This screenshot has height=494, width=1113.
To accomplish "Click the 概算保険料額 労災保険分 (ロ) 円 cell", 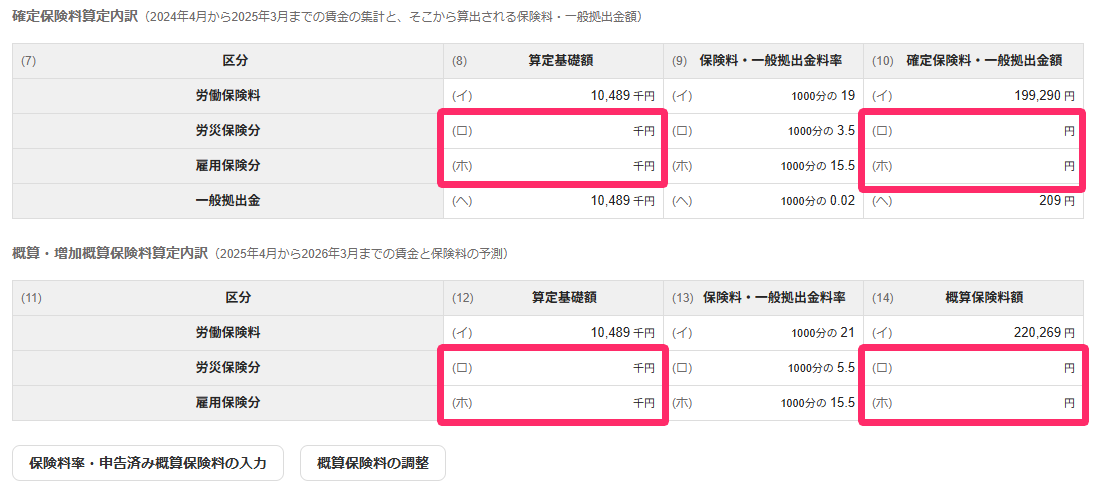I will point(973,368).
